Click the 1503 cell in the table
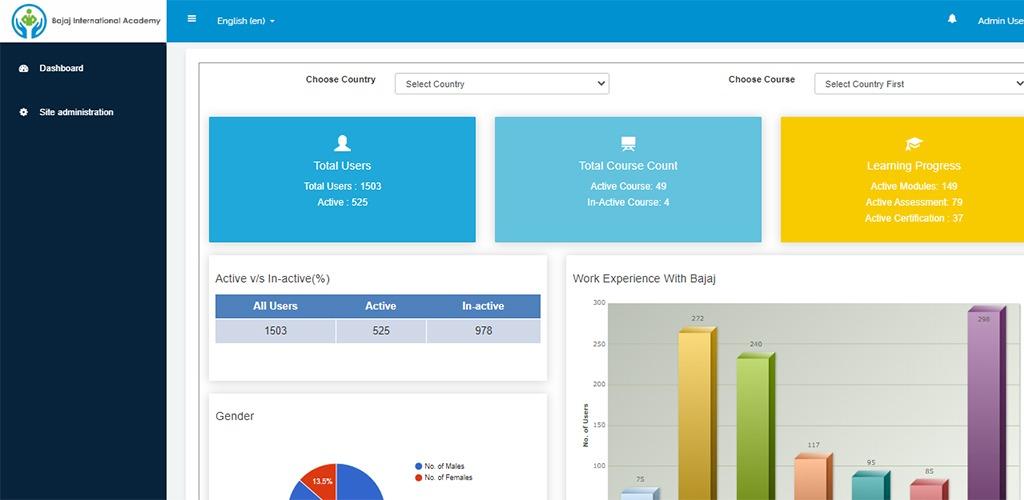Image resolution: width=1024 pixels, height=500 pixels. 276,331
